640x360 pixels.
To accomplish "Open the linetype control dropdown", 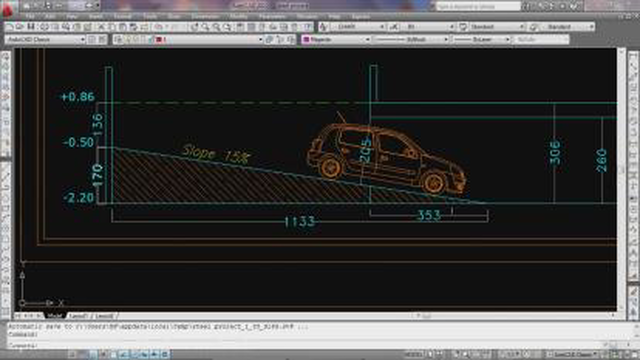I will [x=411, y=40].
